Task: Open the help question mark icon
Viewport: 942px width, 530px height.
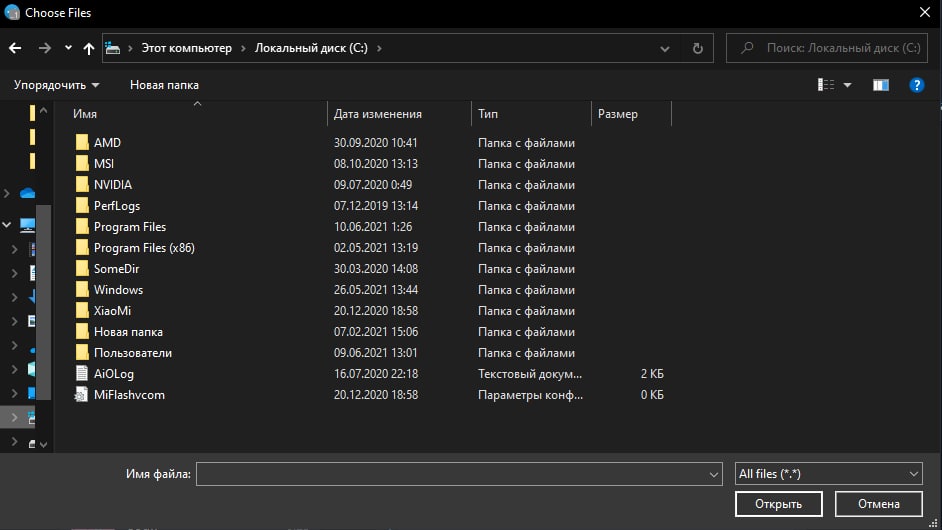Action: (917, 85)
